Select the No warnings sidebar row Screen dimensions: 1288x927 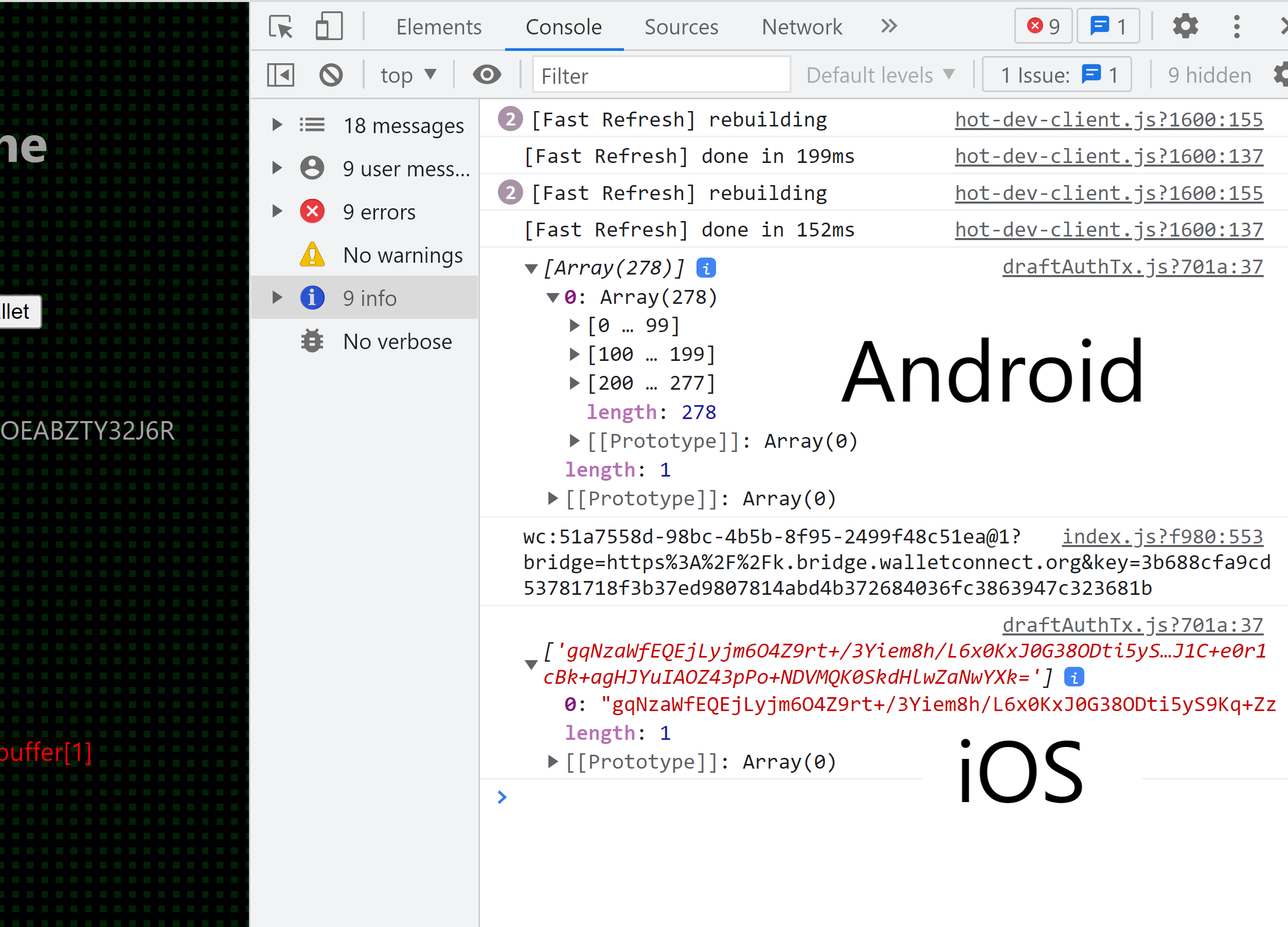click(365, 255)
